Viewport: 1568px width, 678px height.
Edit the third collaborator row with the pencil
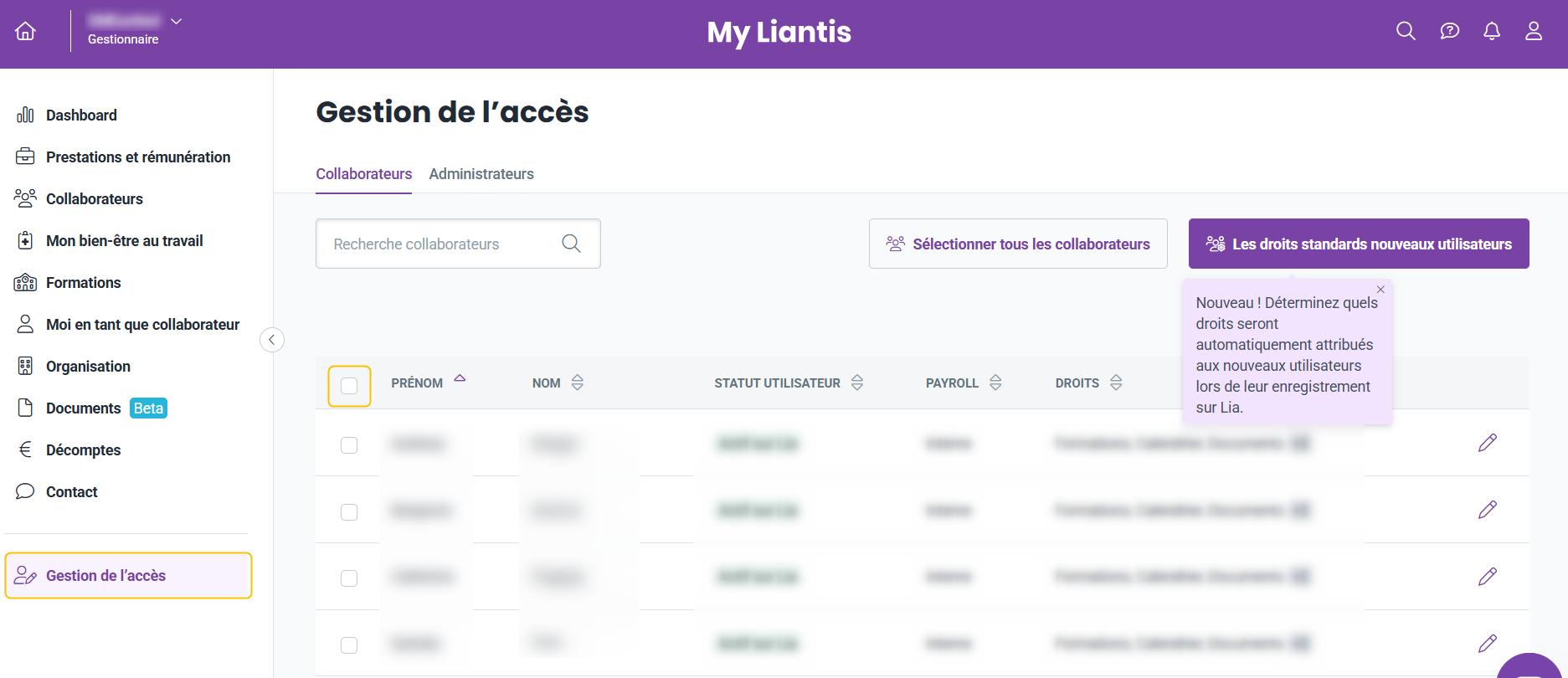pyautogui.click(x=1488, y=577)
